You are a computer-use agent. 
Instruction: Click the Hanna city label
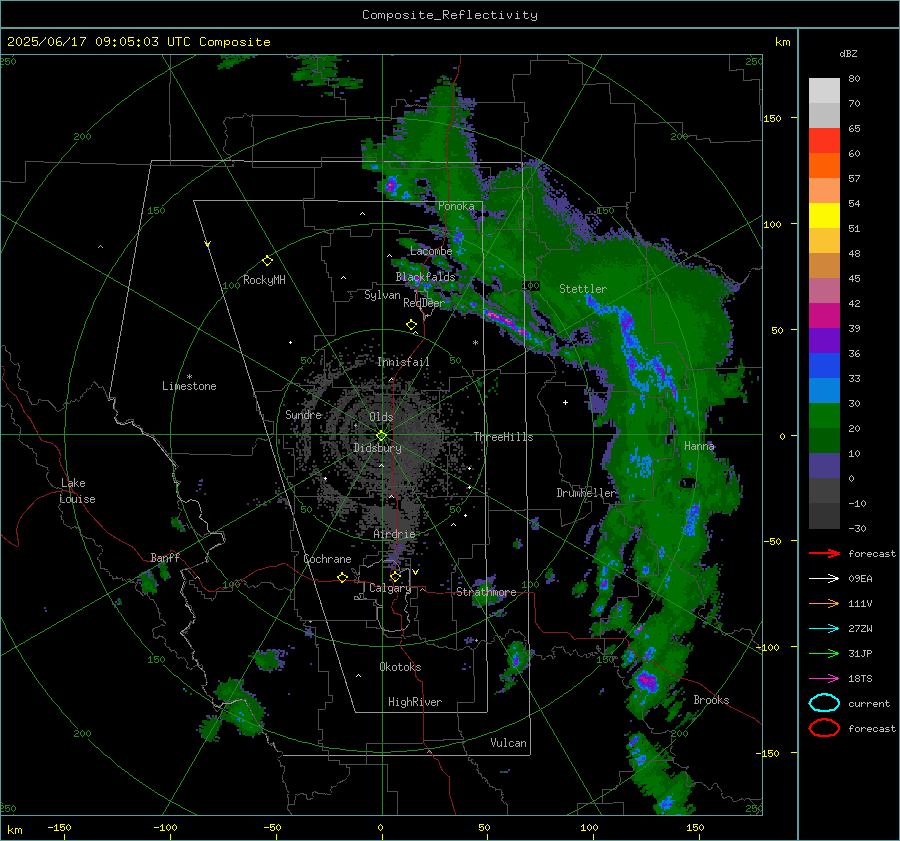click(699, 446)
